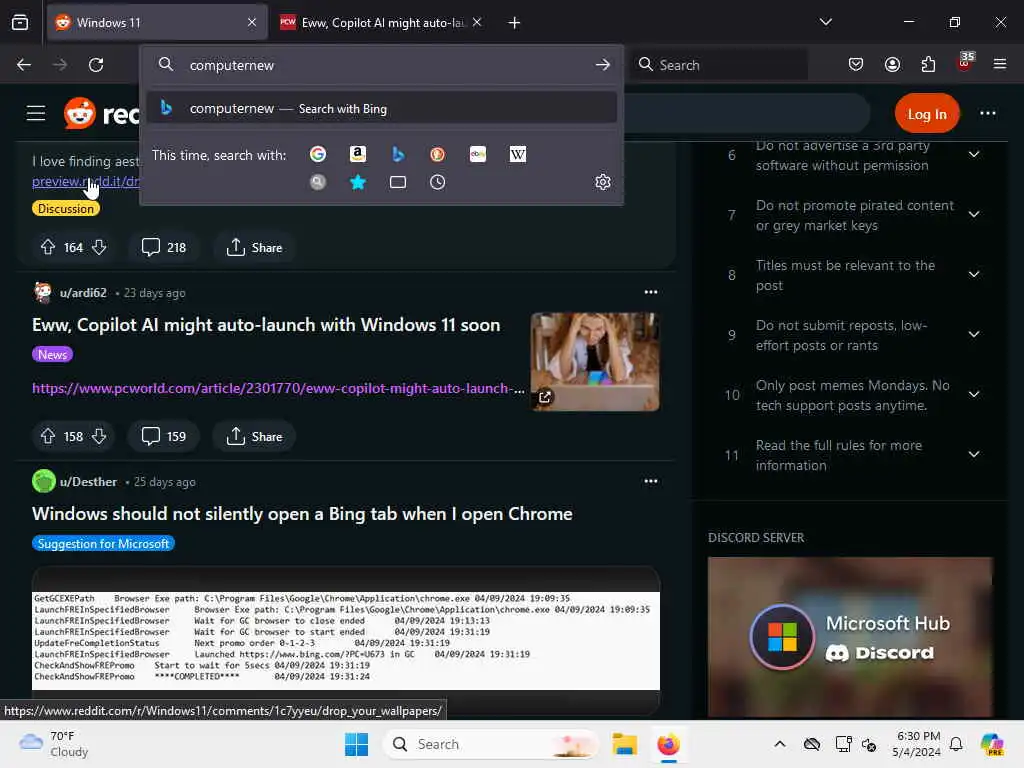
Task: Switch to the Windows 11 tab
Action: (x=157, y=23)
